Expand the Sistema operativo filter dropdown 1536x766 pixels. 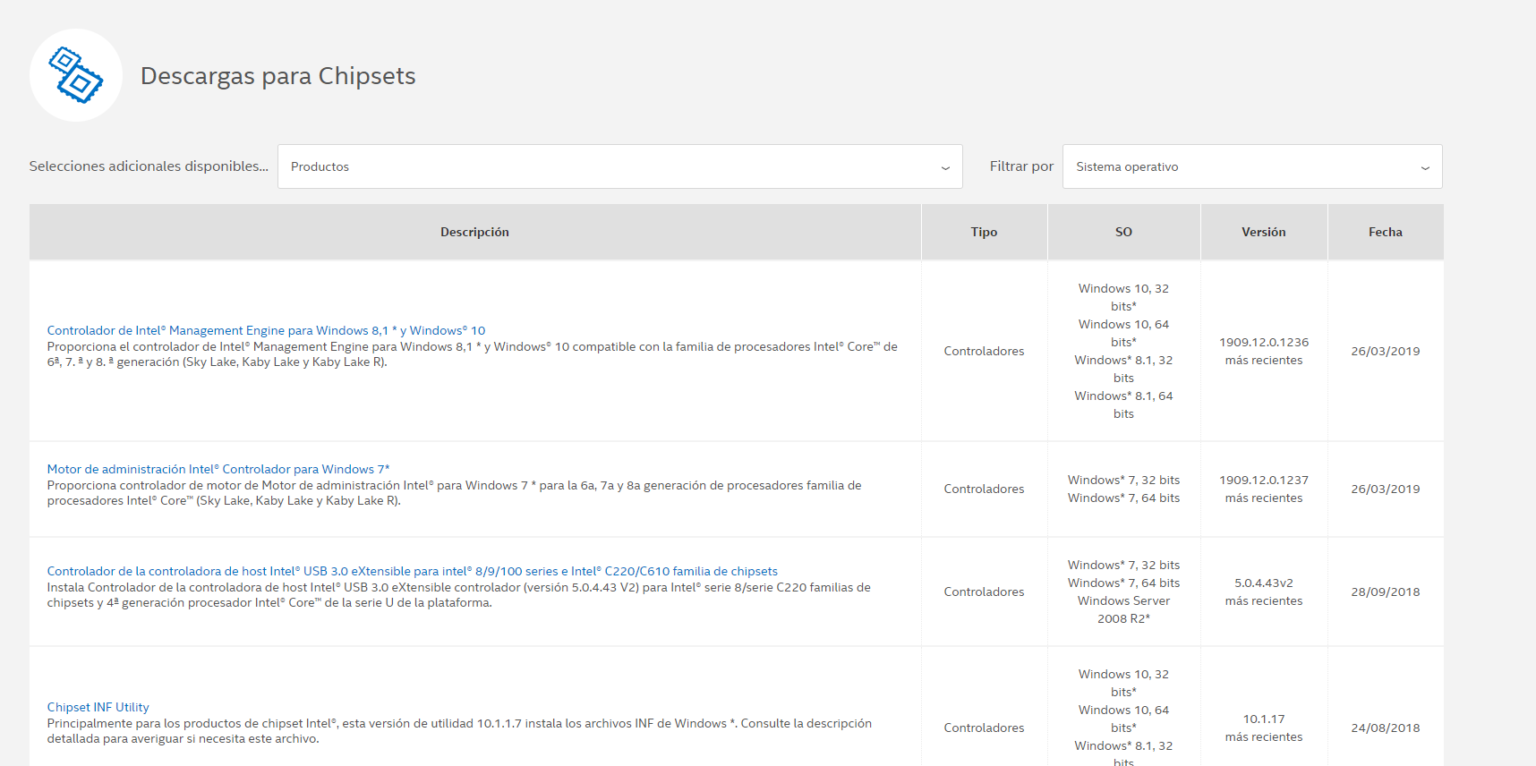(x=1252, y=167)
